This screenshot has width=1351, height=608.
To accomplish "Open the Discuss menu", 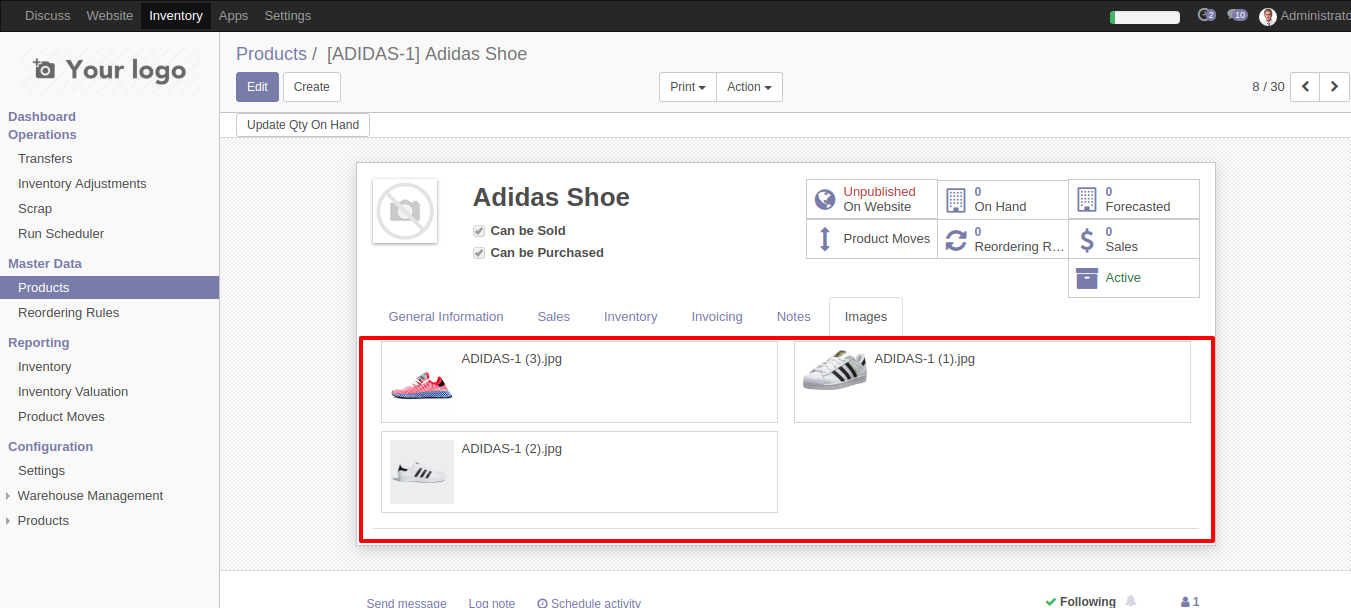I will point(48,16).
